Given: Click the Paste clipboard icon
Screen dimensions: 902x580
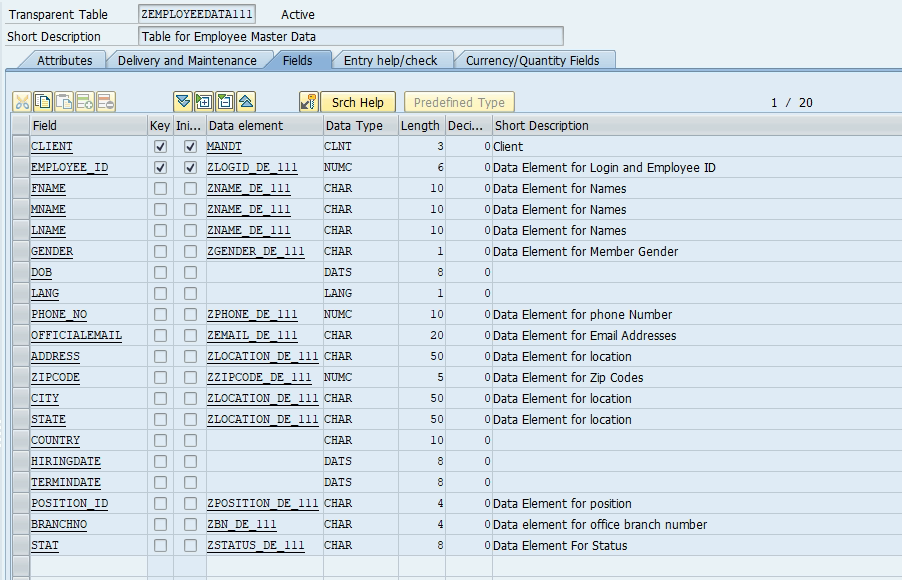Looking at the screenshot, I should tap(64, 102).
